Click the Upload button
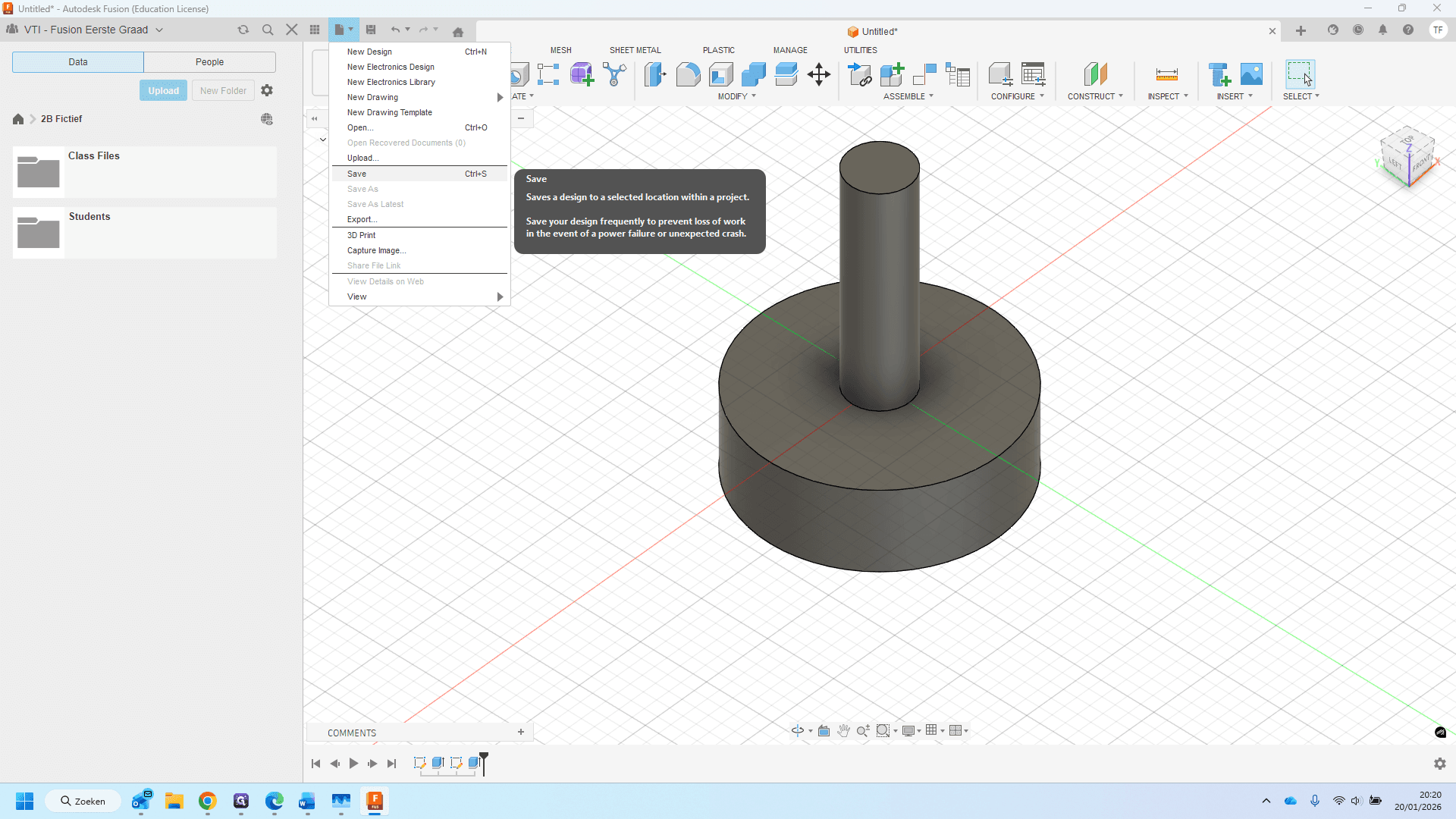This screenshot has width=1456, height=819. pyautogui.click(x=163, y=90)
